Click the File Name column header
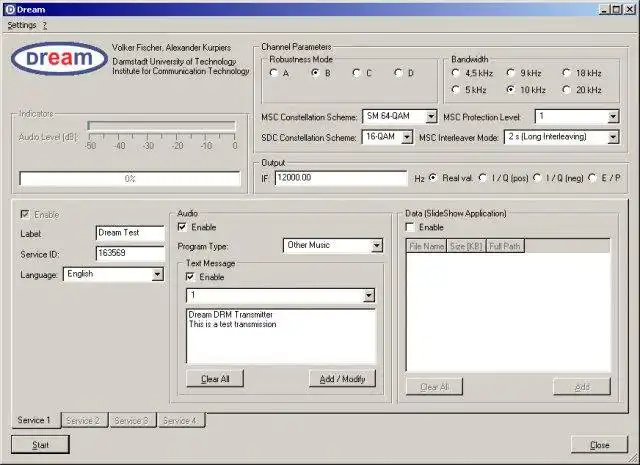 pos(427,246)
